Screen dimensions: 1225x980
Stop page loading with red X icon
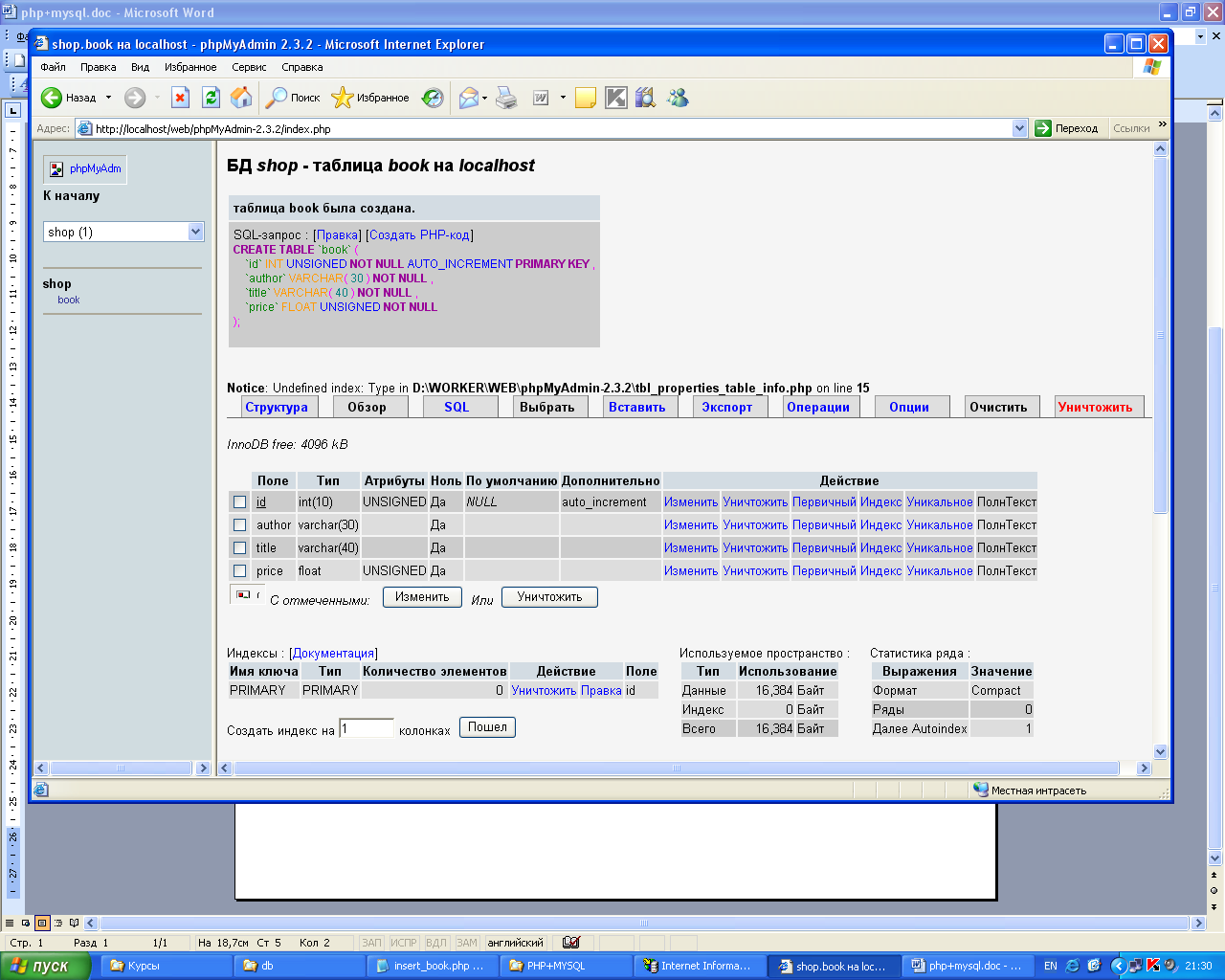click(x=180, y=98)
